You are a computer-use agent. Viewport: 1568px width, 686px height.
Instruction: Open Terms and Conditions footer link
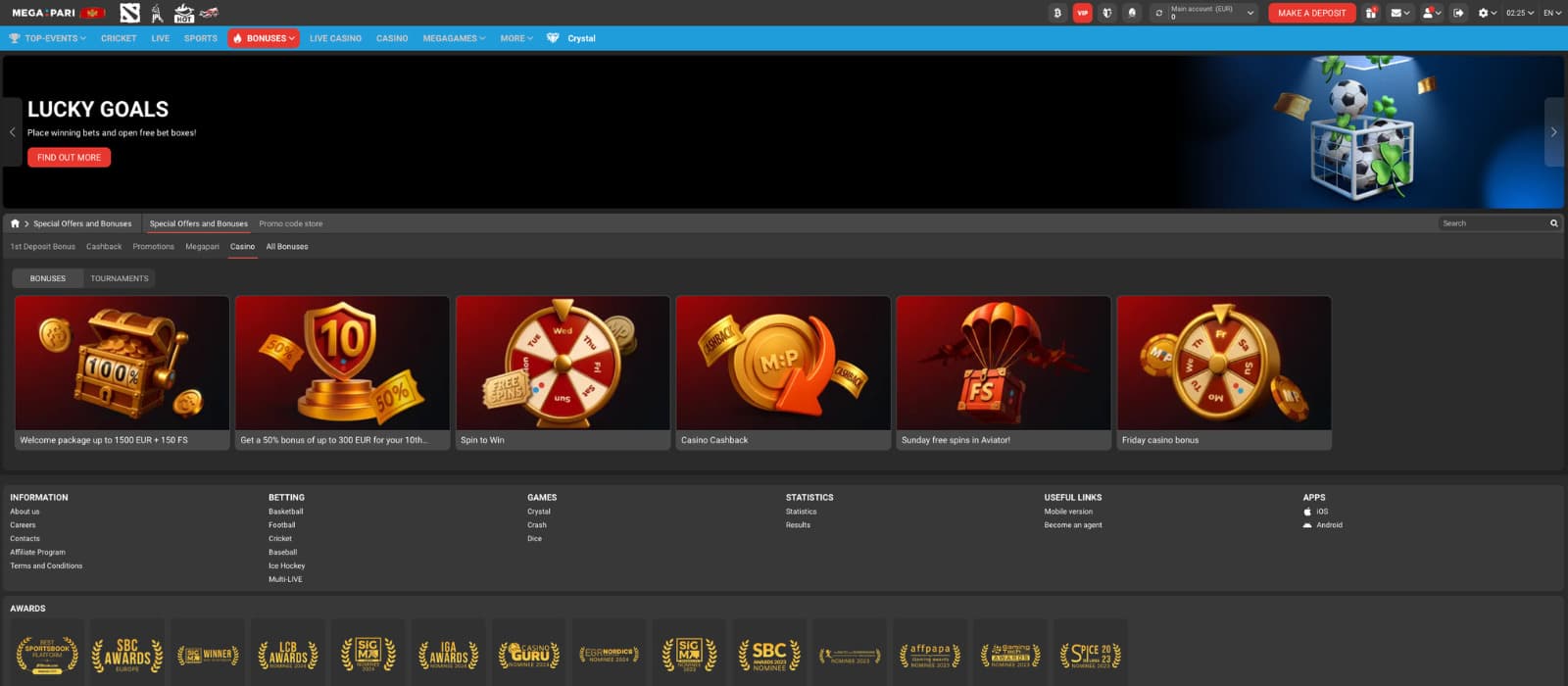coord(46,565)
